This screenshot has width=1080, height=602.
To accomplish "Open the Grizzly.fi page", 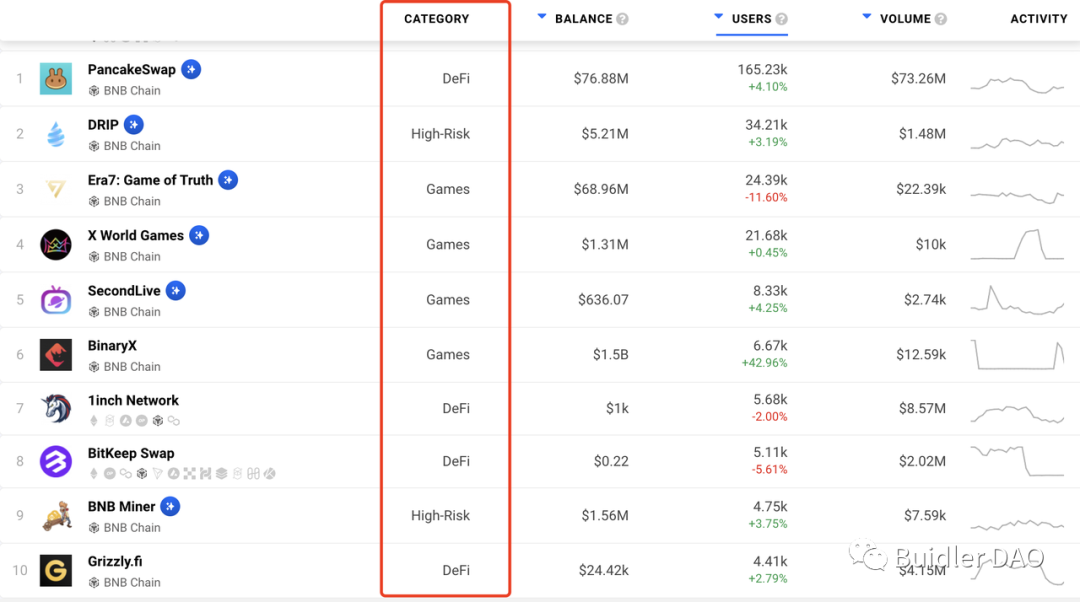I will 115,561.
